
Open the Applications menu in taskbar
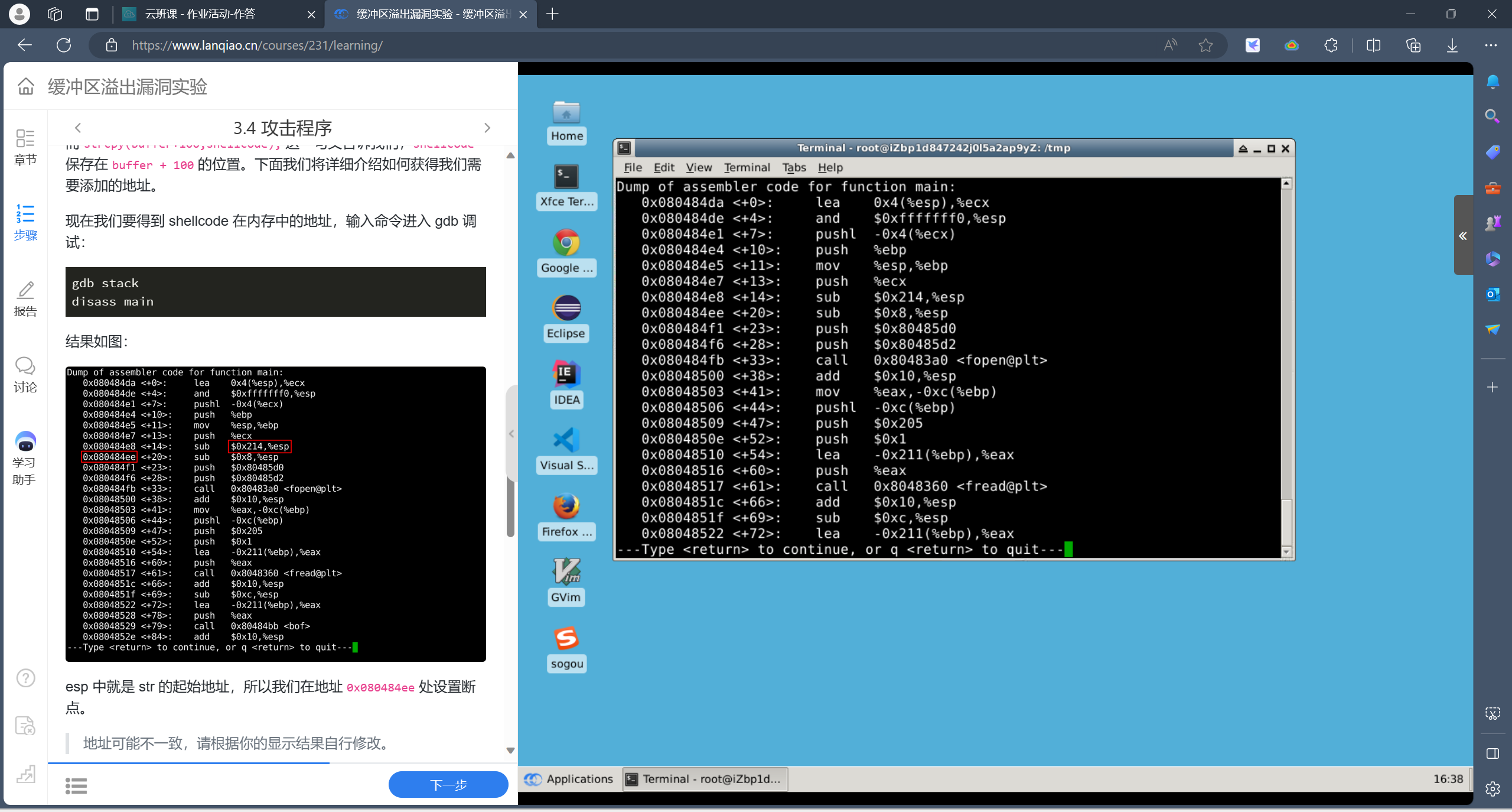click(569, 779)
